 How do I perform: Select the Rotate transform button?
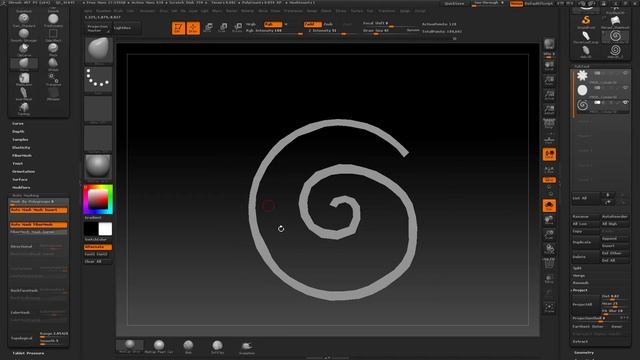(x=237, y=28)
